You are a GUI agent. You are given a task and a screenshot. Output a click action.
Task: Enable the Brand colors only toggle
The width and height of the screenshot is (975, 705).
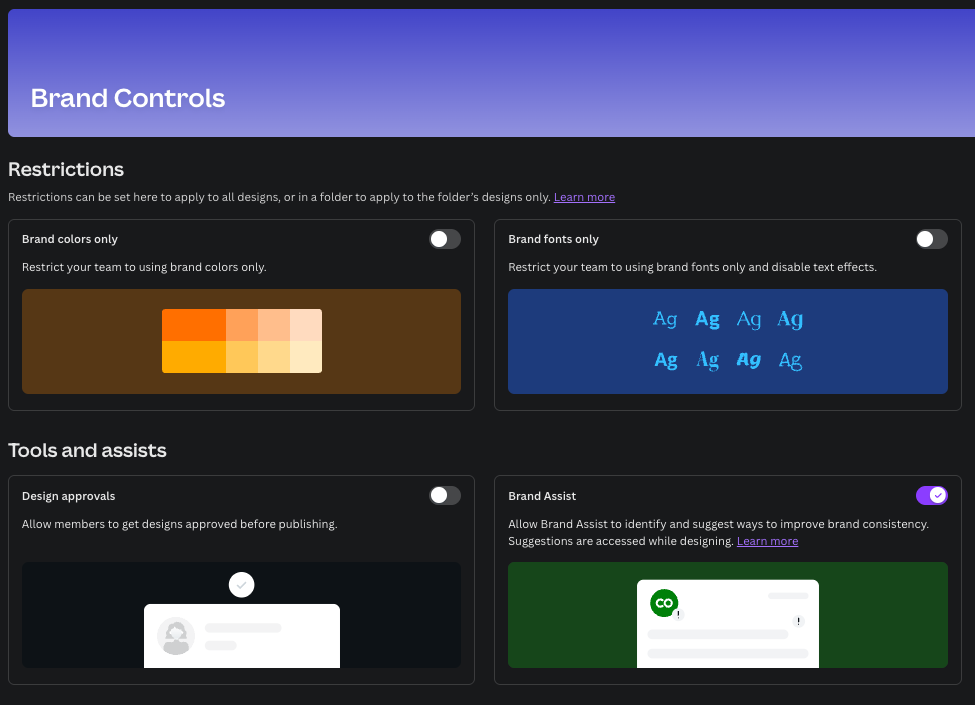coord(445,239)
